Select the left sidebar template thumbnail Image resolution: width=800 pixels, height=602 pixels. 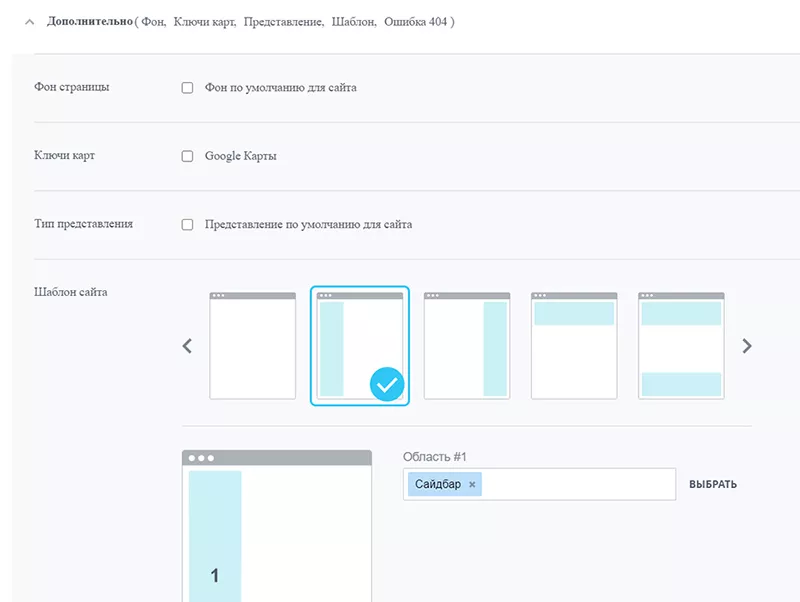[360, 346]
